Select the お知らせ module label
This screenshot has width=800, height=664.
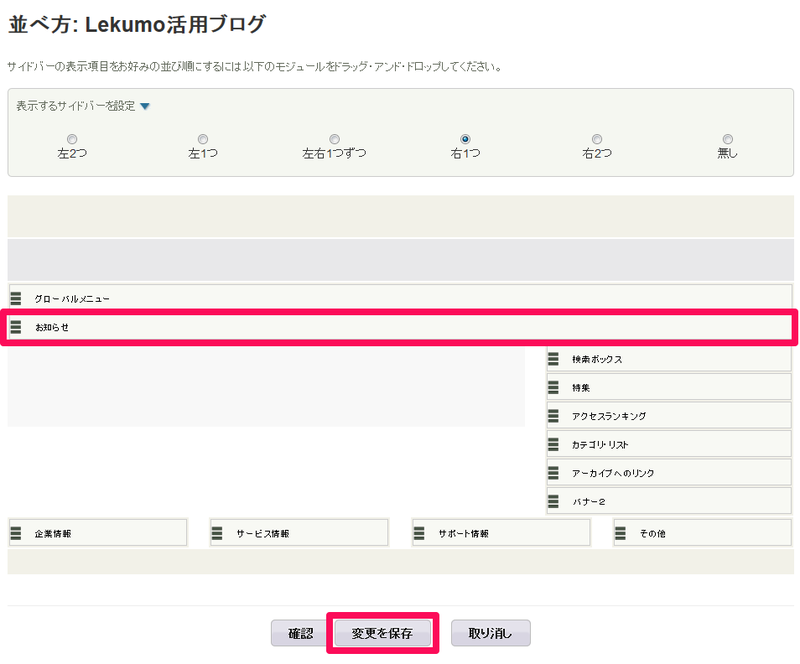pyautogui.click(x=52, y=327)
